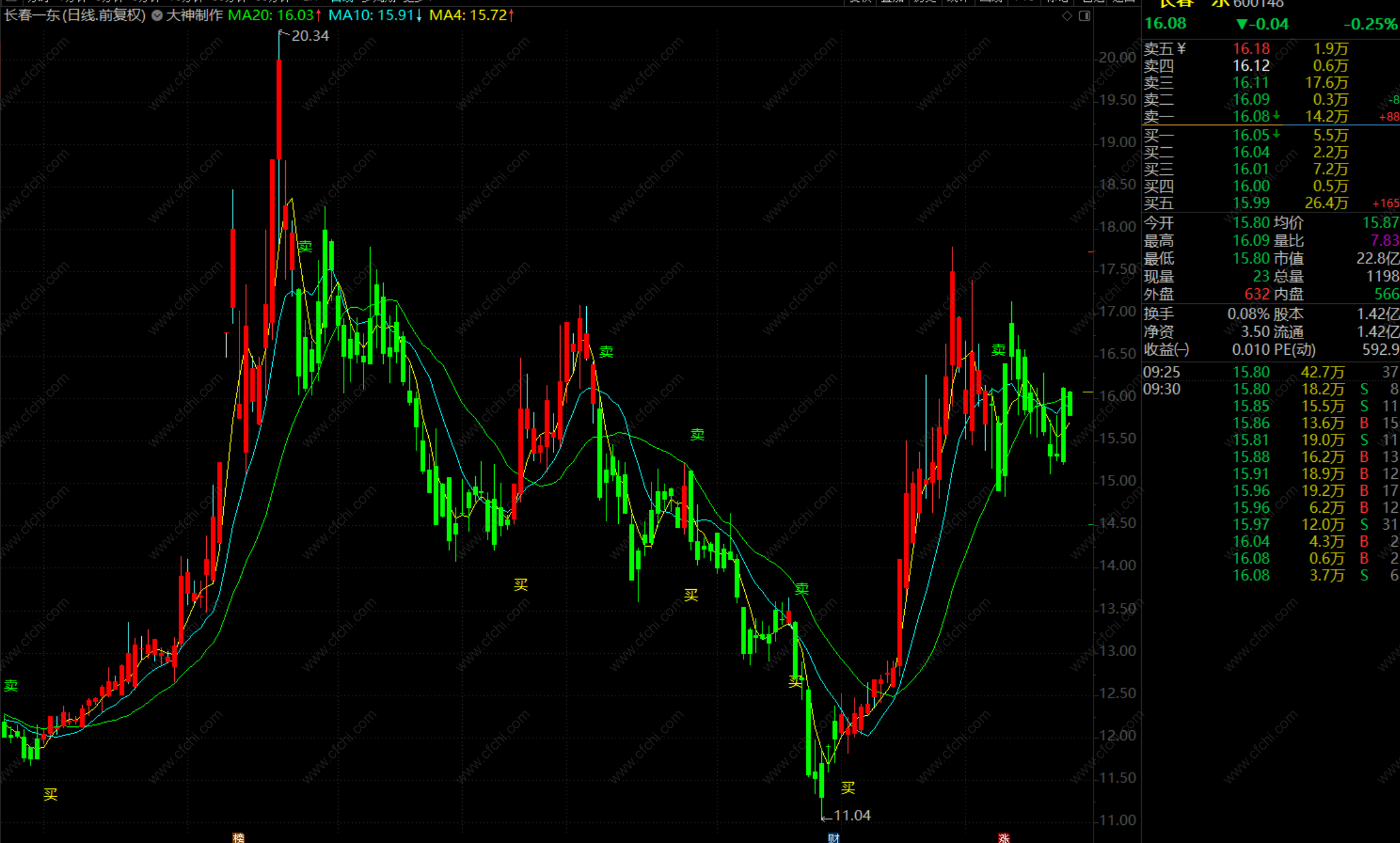This screenshot has height=843, width=1400.
Task: Open the 大神制作 indicator name menu
Action: coord(194,15)
